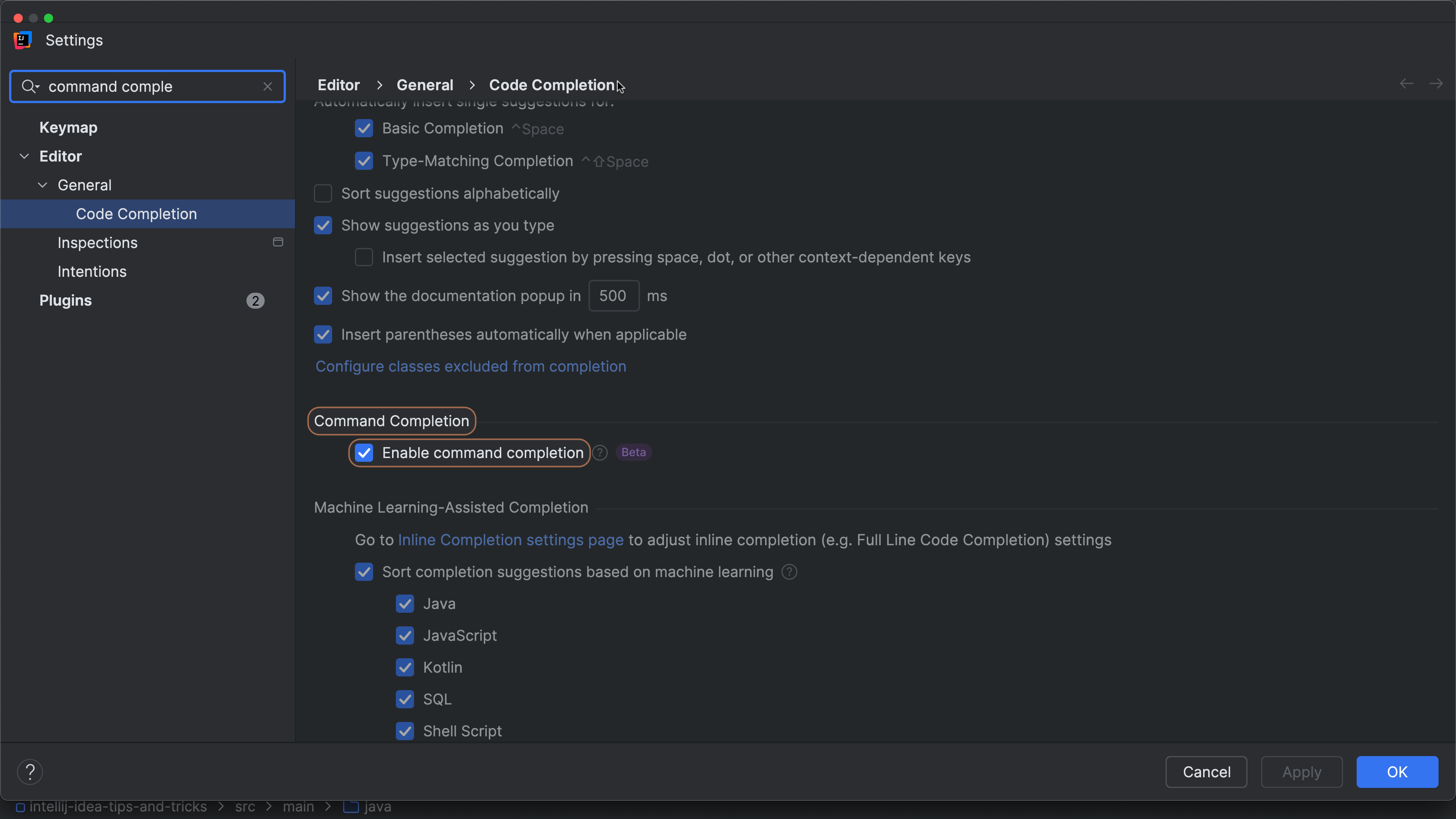
Task: Open Configure classes excluded from completion
Action: coord(471,366)
